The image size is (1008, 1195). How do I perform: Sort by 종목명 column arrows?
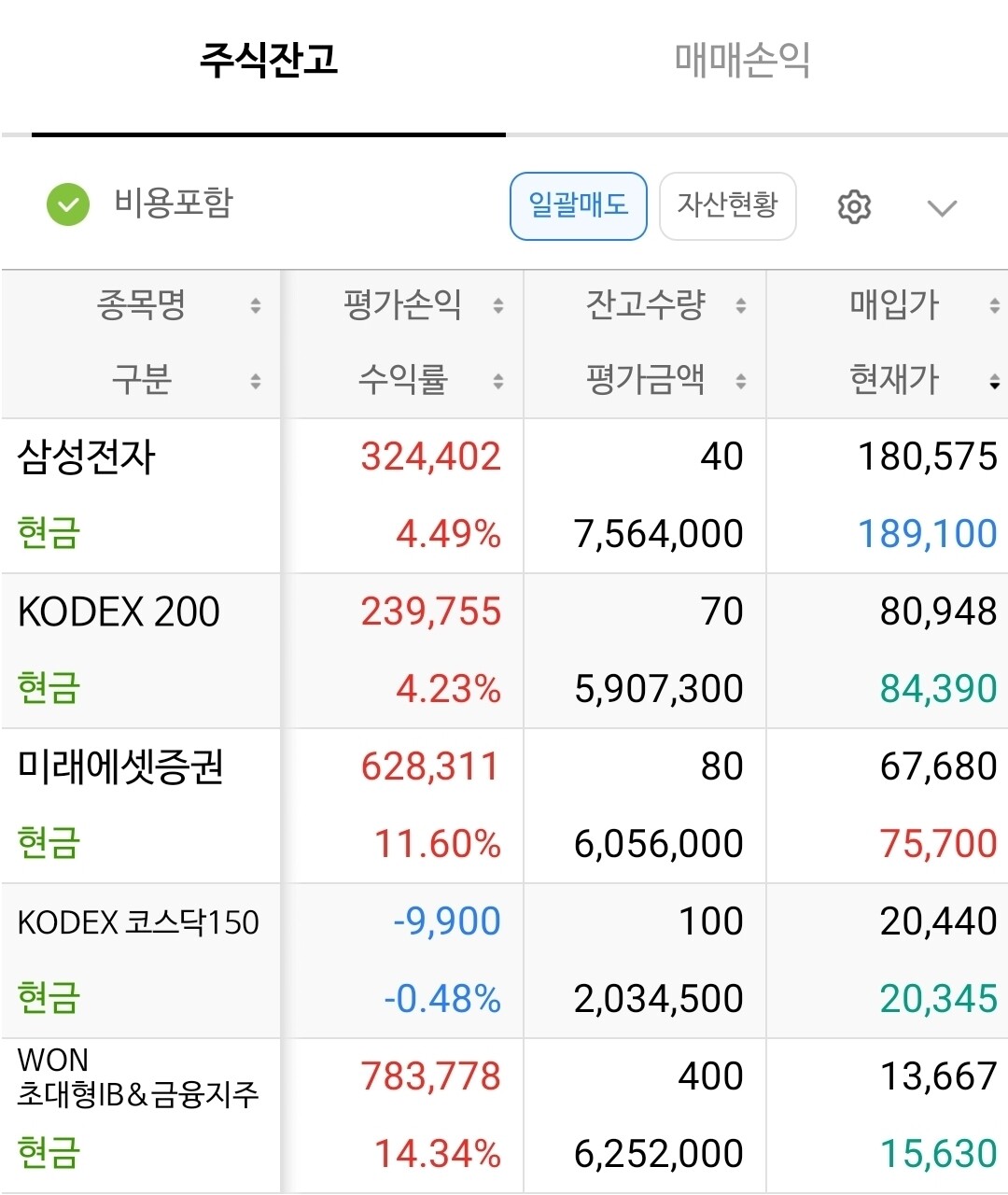[256, 305]
